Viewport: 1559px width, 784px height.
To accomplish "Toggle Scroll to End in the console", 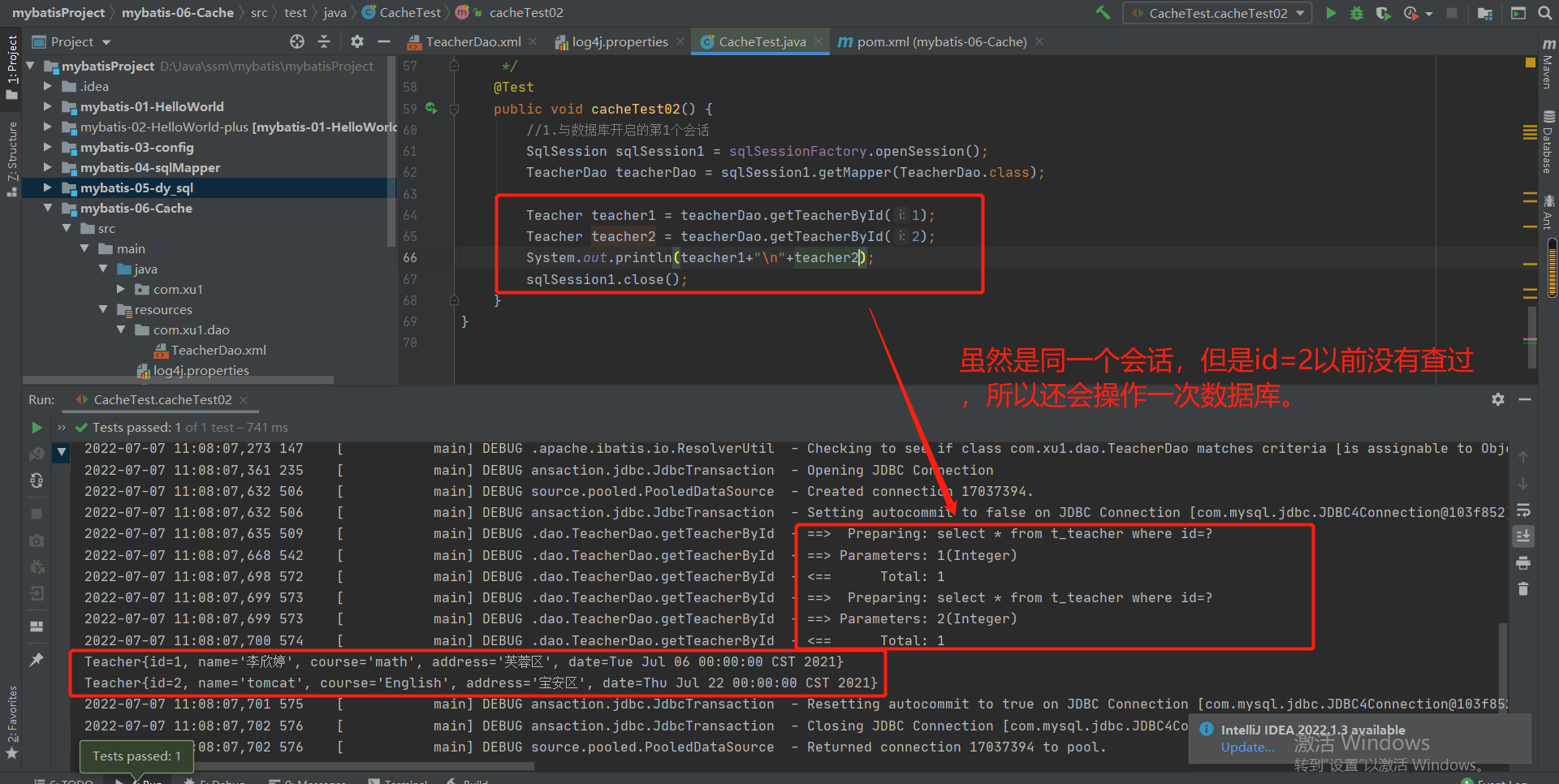I will click(x=1523, y=536).
